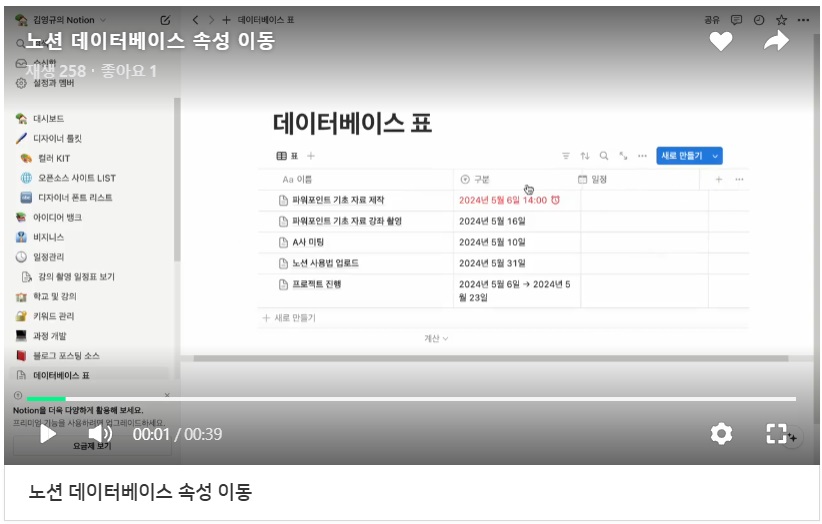Open 강의 촬영 일정표 보기 page

[x=76, y=277]
